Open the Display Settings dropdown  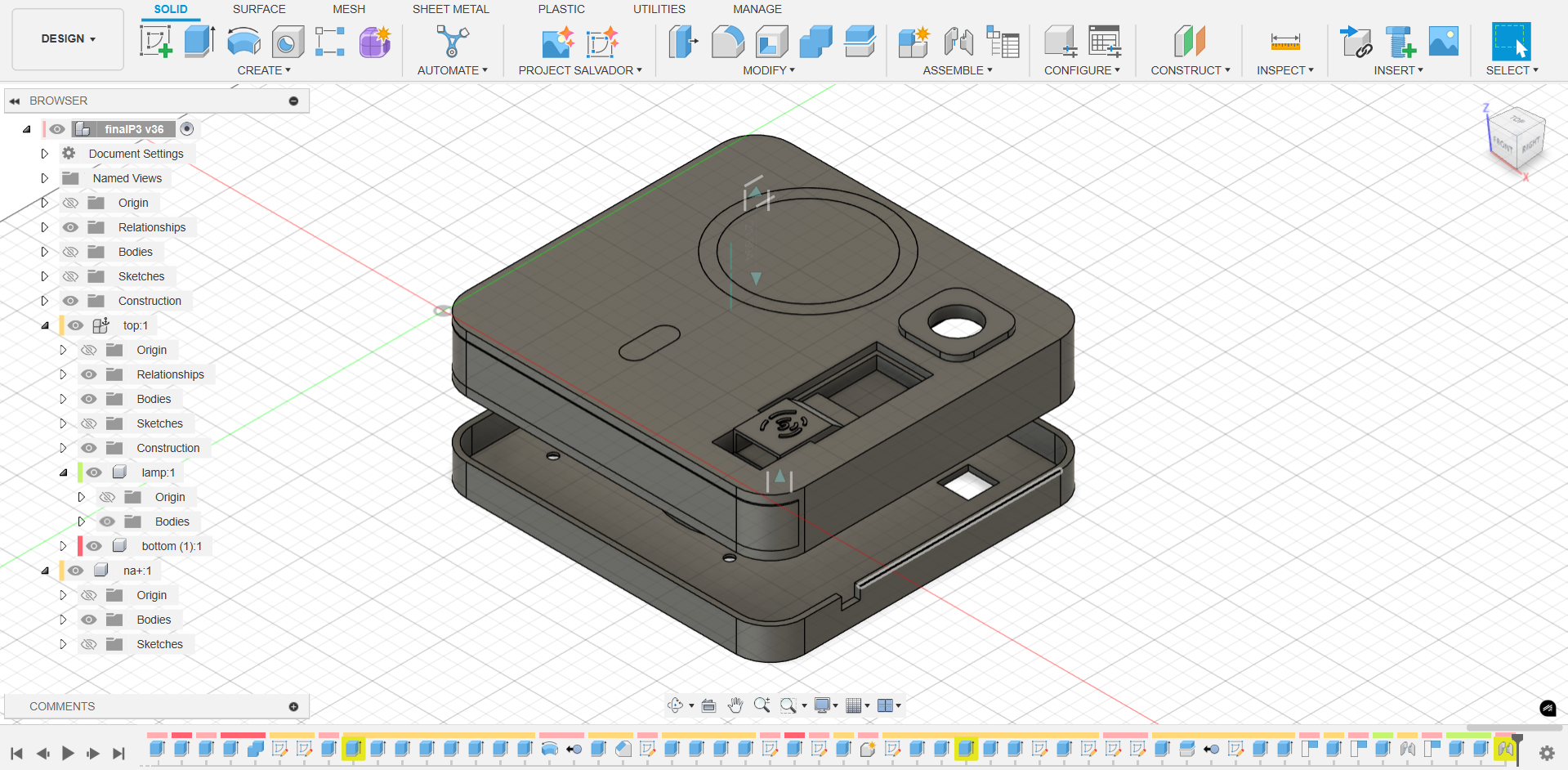pos(826,705)
